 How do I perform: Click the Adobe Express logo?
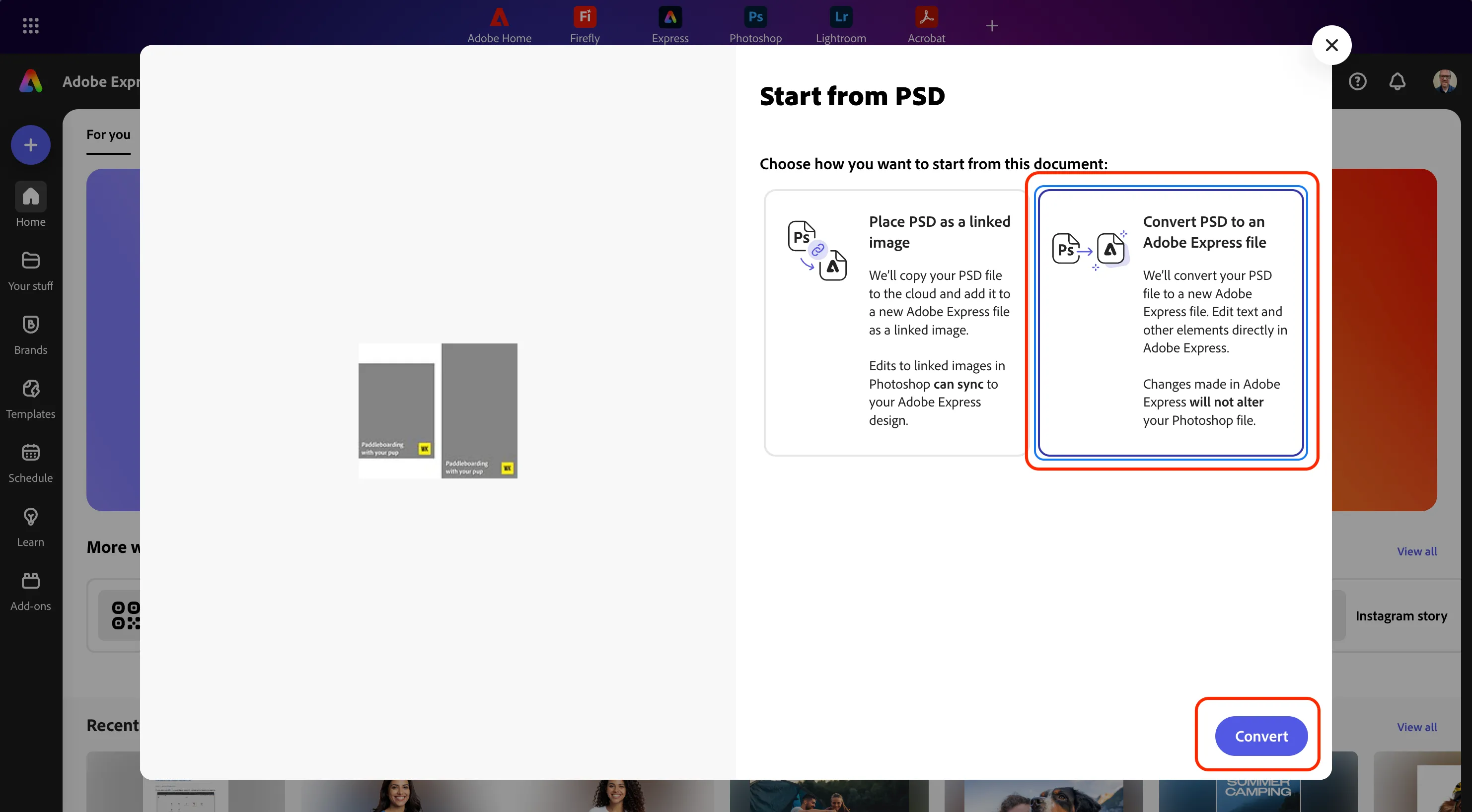(31, 81)
